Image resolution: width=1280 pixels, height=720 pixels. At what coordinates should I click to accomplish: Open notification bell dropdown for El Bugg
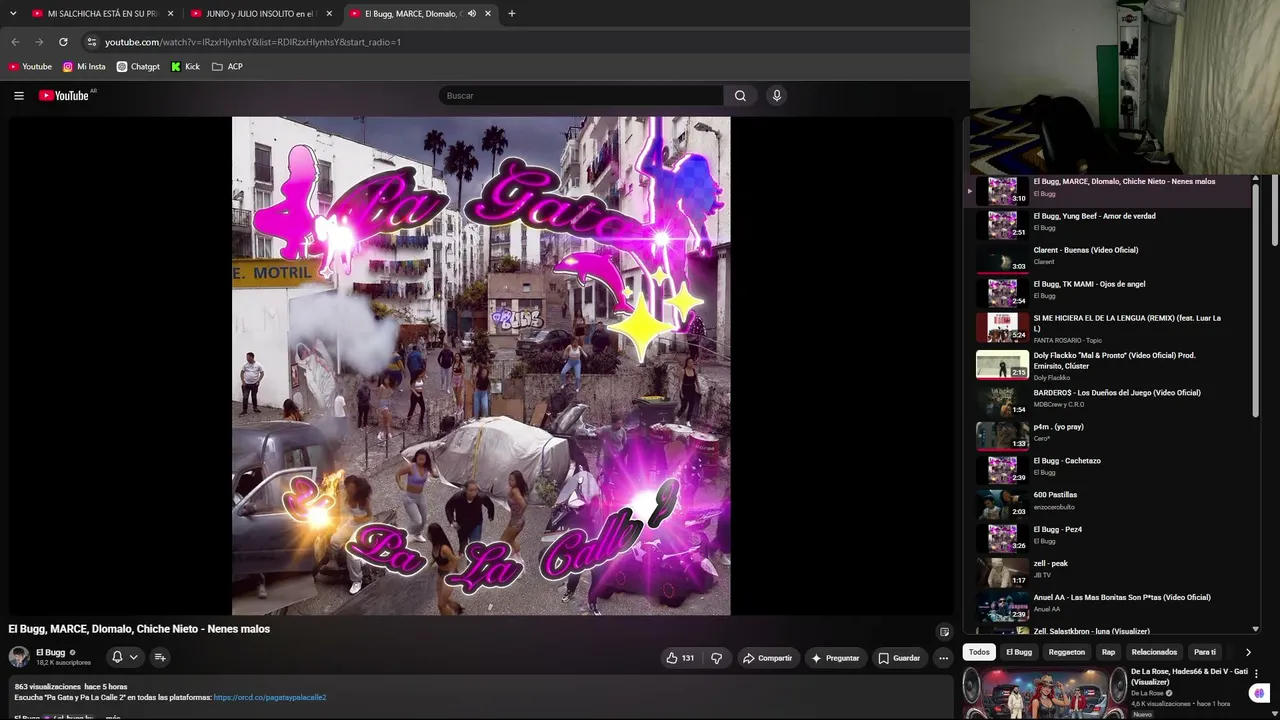[x=124, y=657]
